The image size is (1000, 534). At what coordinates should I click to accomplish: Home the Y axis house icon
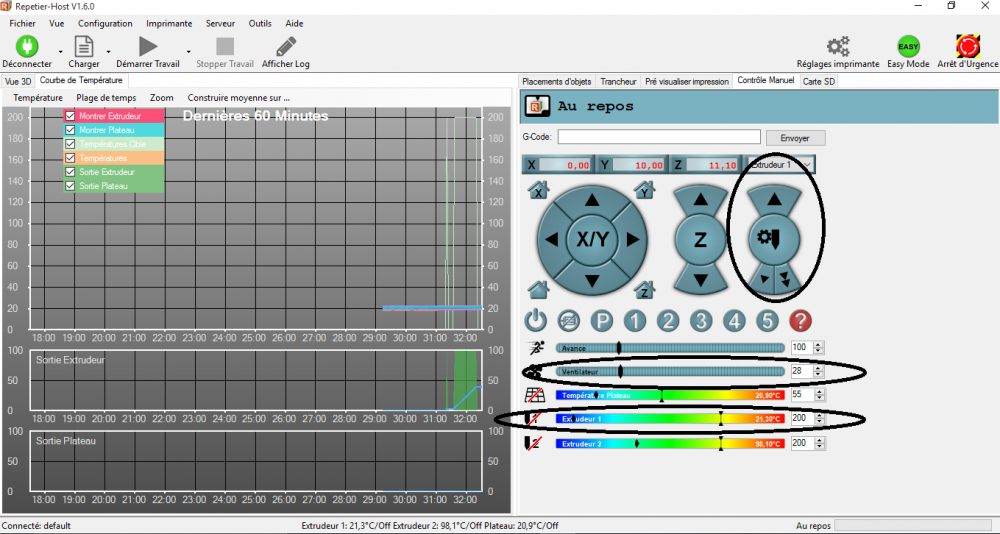click(x=645, y=189)
